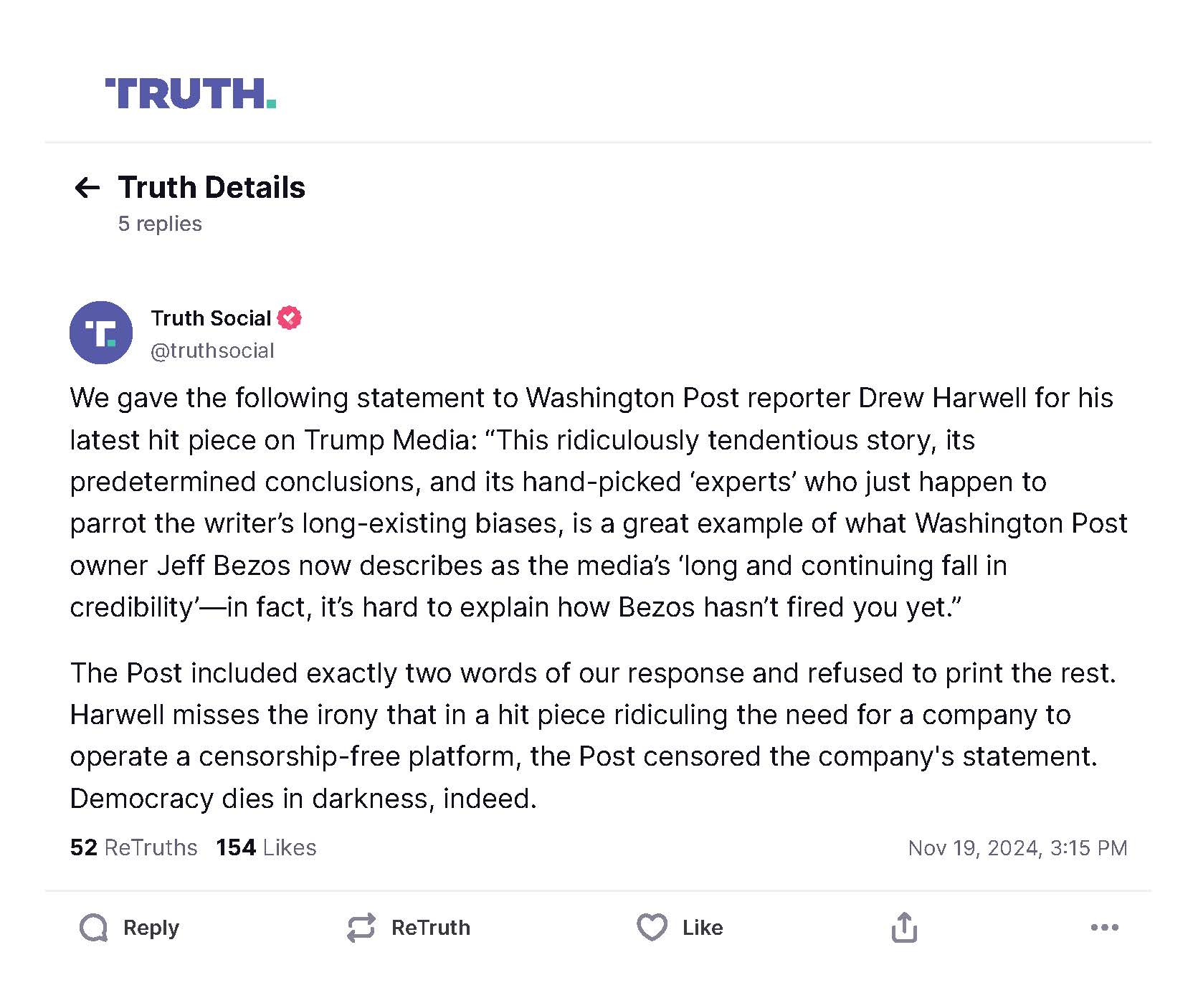Open the TRUTH logo homepage link
Image resolution: width=1193 pixels, height=1008 pixels.
pyautogui.click(x=191, y=94)
